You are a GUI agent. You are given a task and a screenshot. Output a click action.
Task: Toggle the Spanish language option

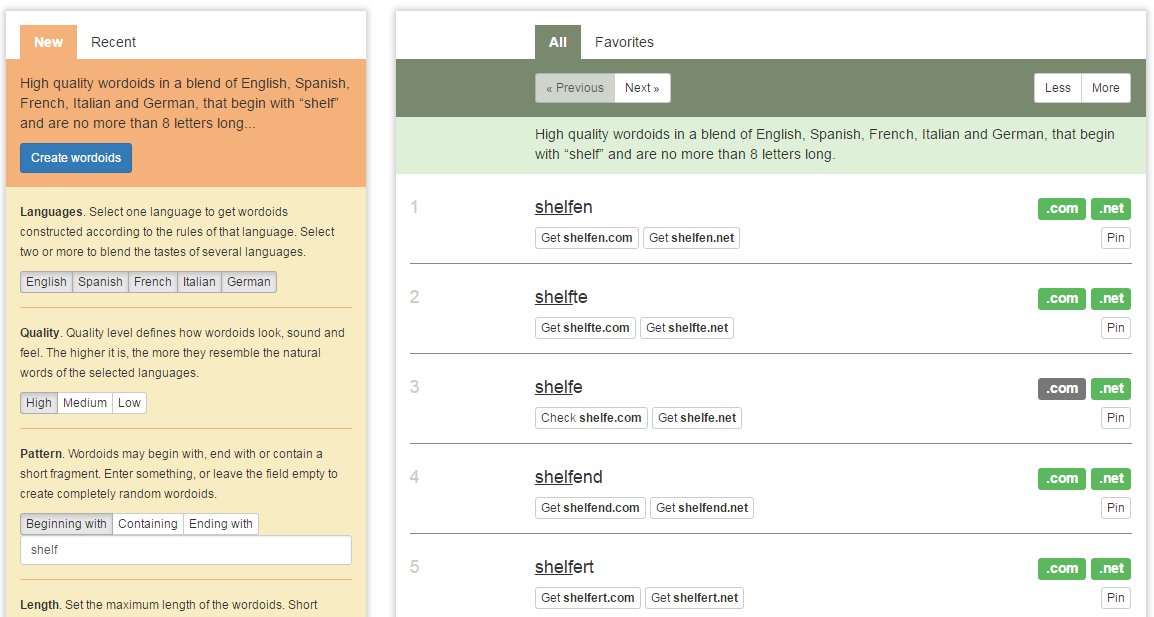coord(100,282)
